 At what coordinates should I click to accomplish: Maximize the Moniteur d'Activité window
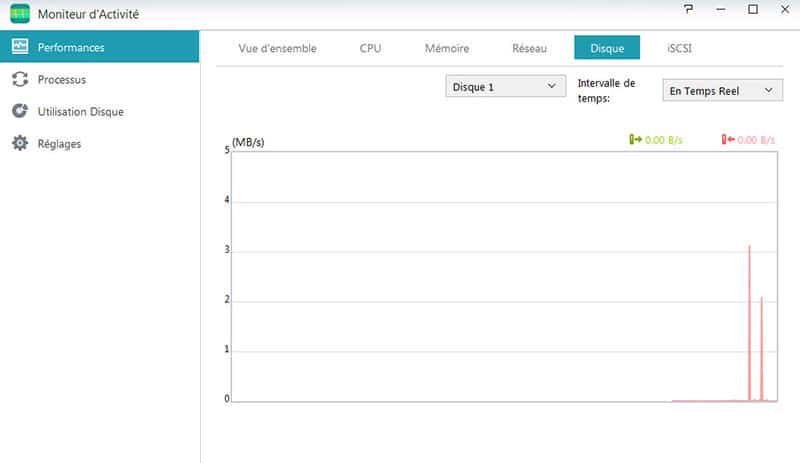[753, 9]
